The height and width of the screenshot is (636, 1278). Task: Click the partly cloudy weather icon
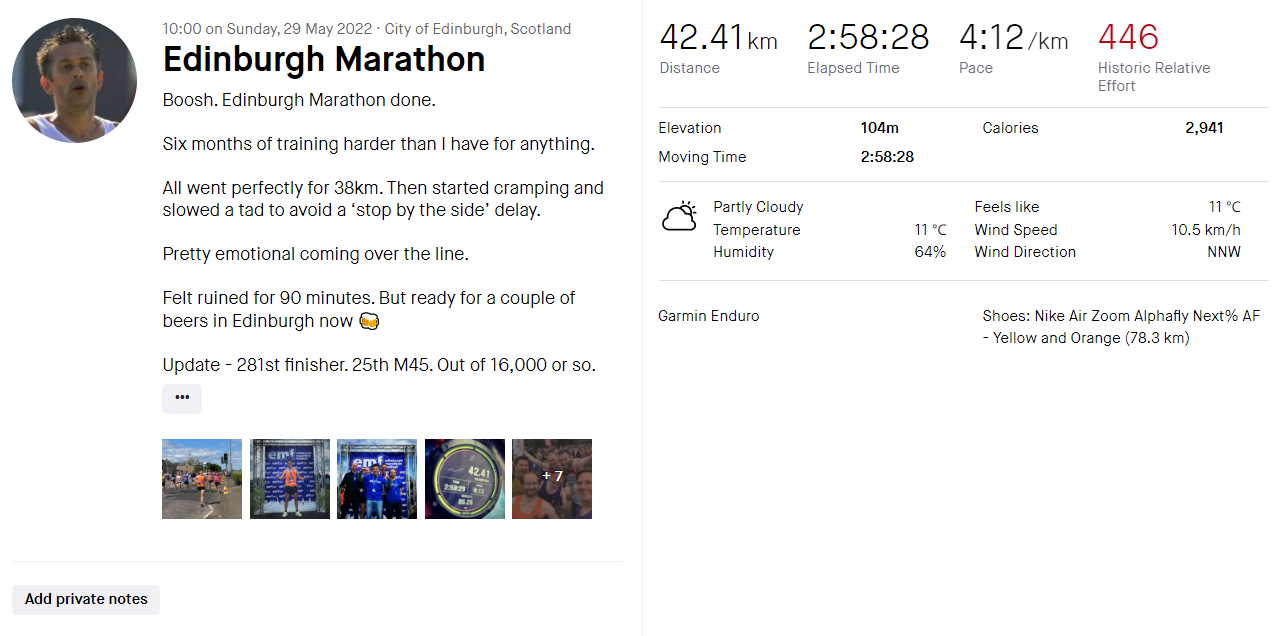(679, 217)
